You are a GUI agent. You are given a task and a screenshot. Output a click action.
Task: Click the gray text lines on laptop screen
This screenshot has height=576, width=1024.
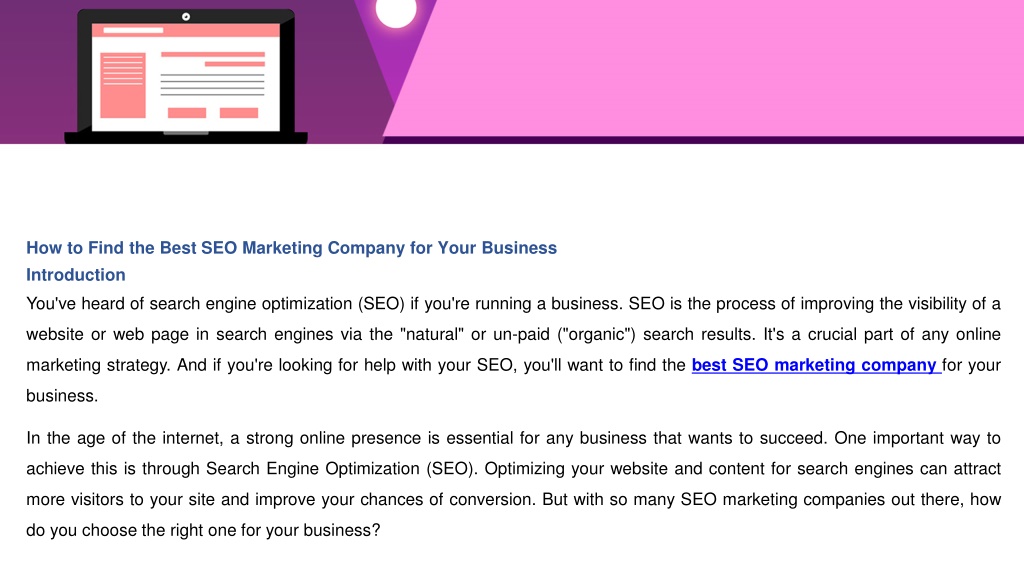213,85
